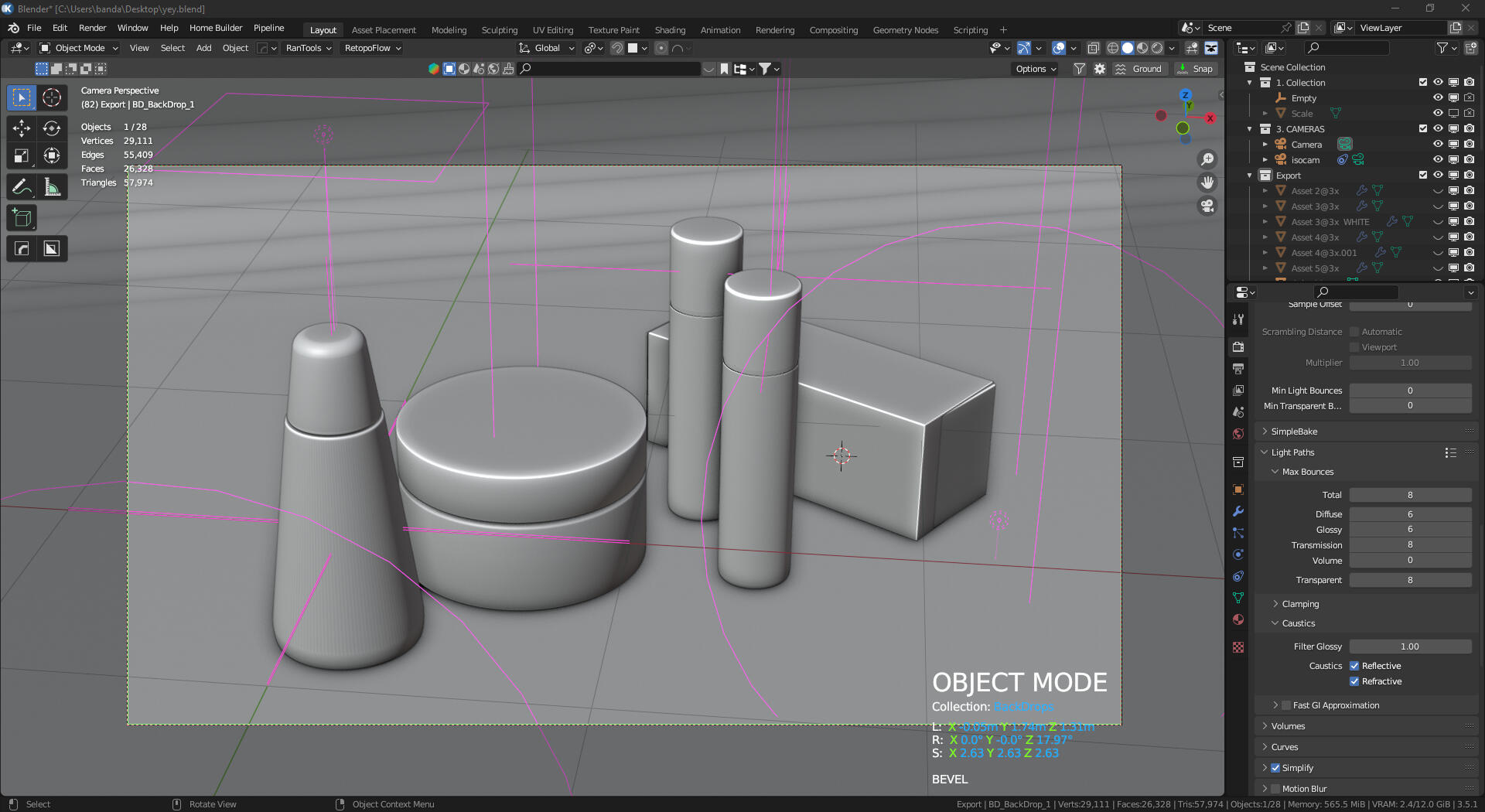Open the Physics Properties tab
Image resolution: width=1485 pixels, height=812 pixels.
coord(1238,554)
